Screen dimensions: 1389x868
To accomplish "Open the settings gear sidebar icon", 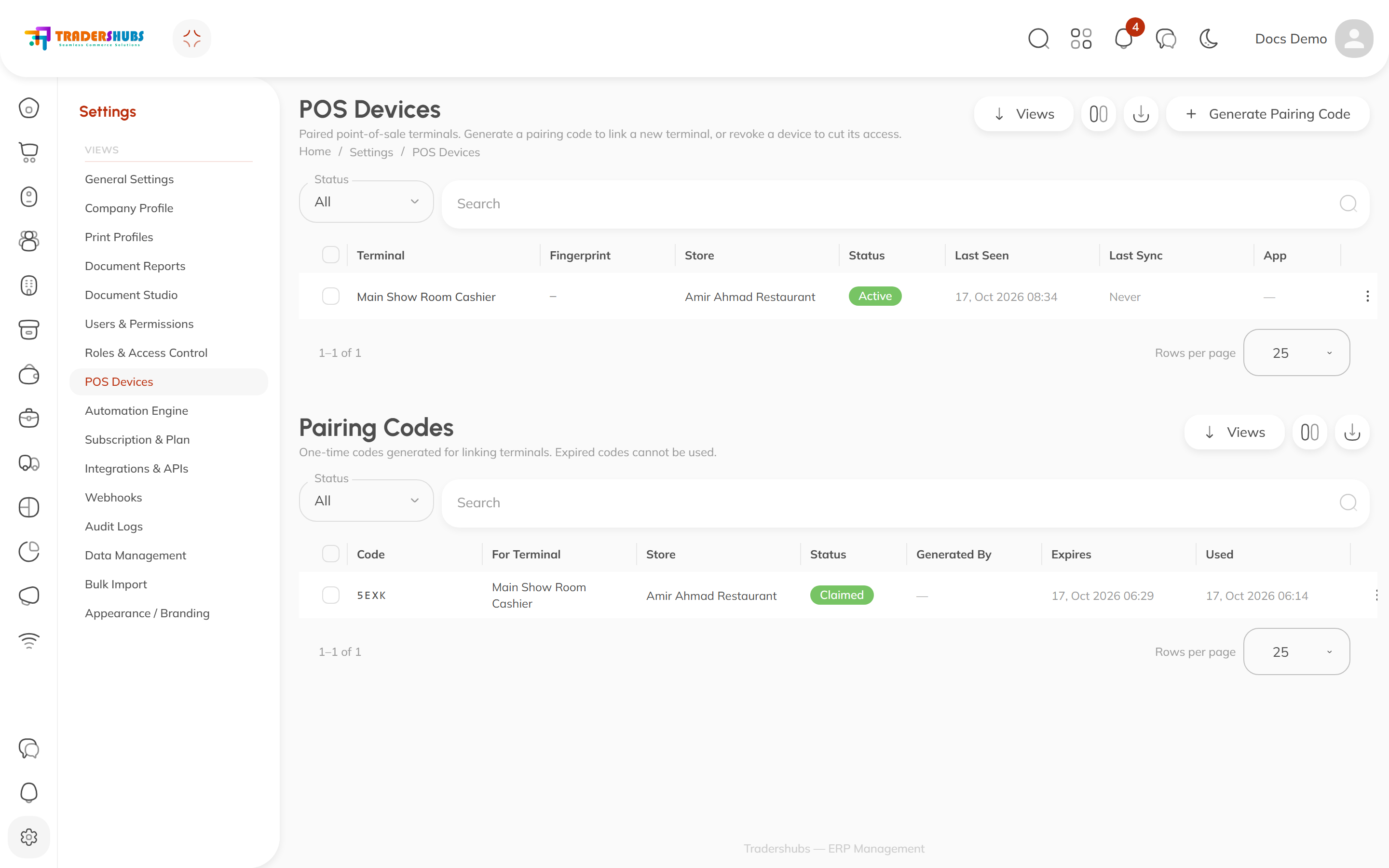I will (x=29, y=837).
